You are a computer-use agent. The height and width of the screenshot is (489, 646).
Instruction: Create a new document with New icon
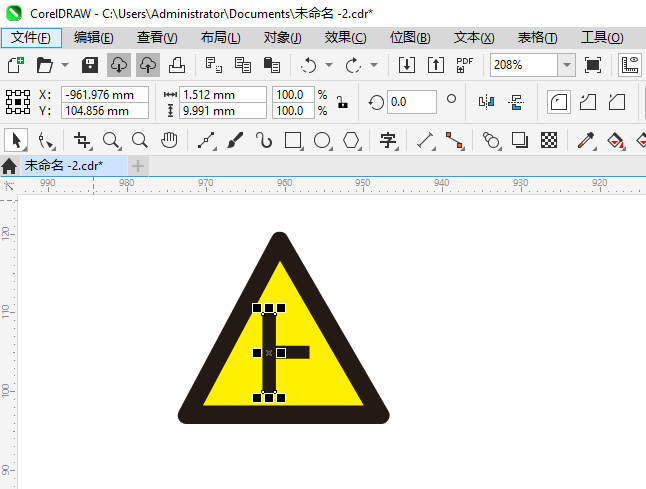[16, 65]
